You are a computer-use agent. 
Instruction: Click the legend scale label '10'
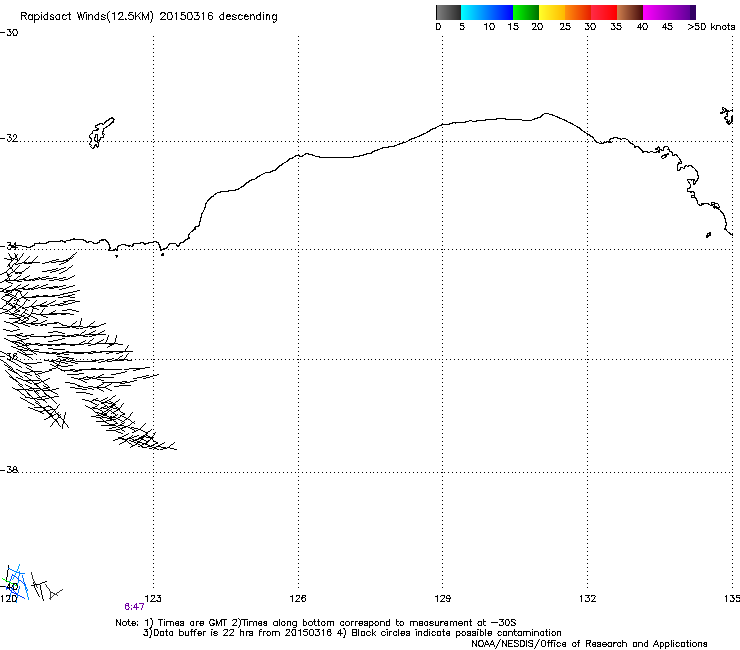[x=489, y=27]
